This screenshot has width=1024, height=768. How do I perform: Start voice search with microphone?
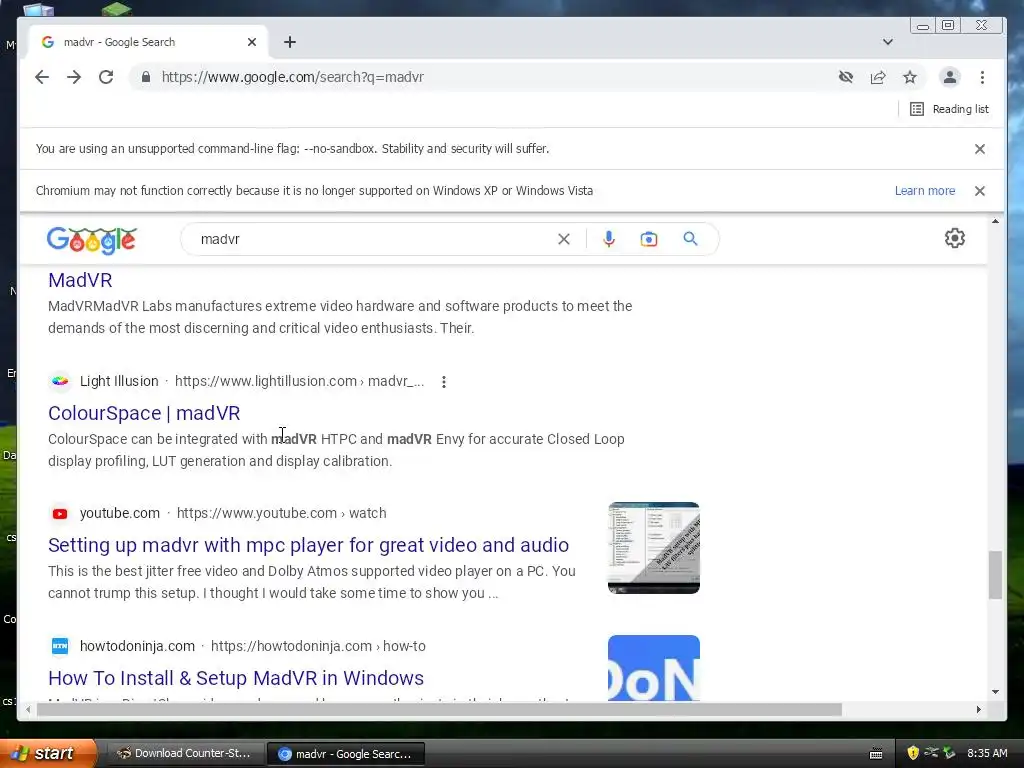609,239
